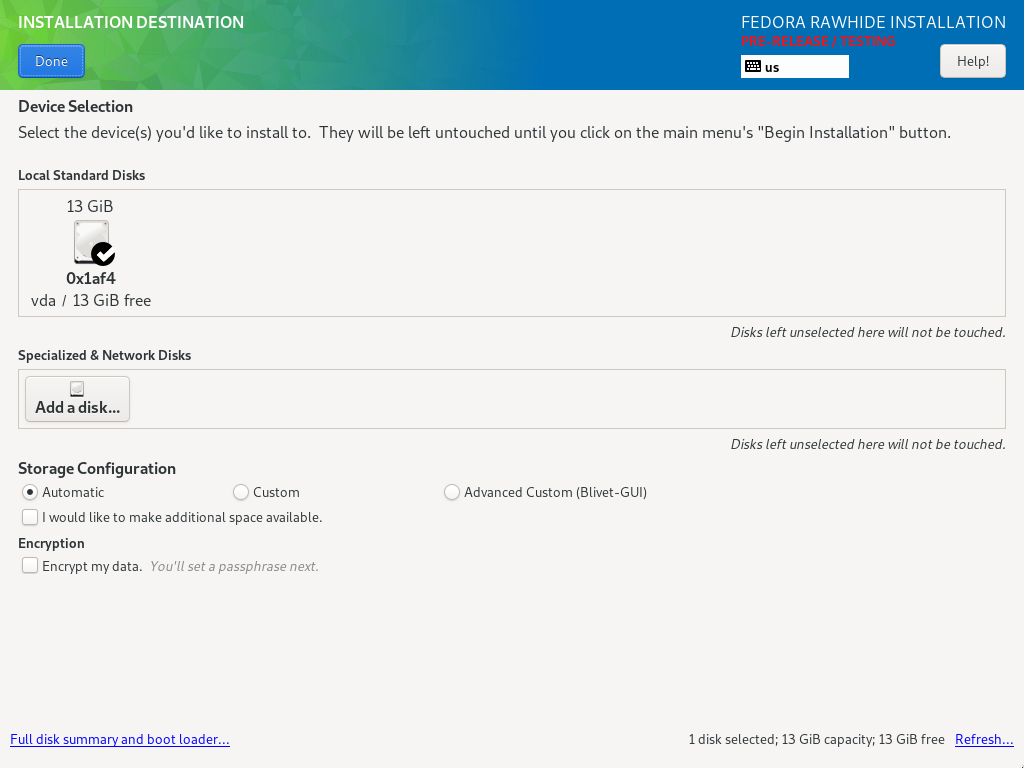Screen dimensions: 1024x768
Task: Click the 'Device Selection' heading
Action: pos(76,106)
